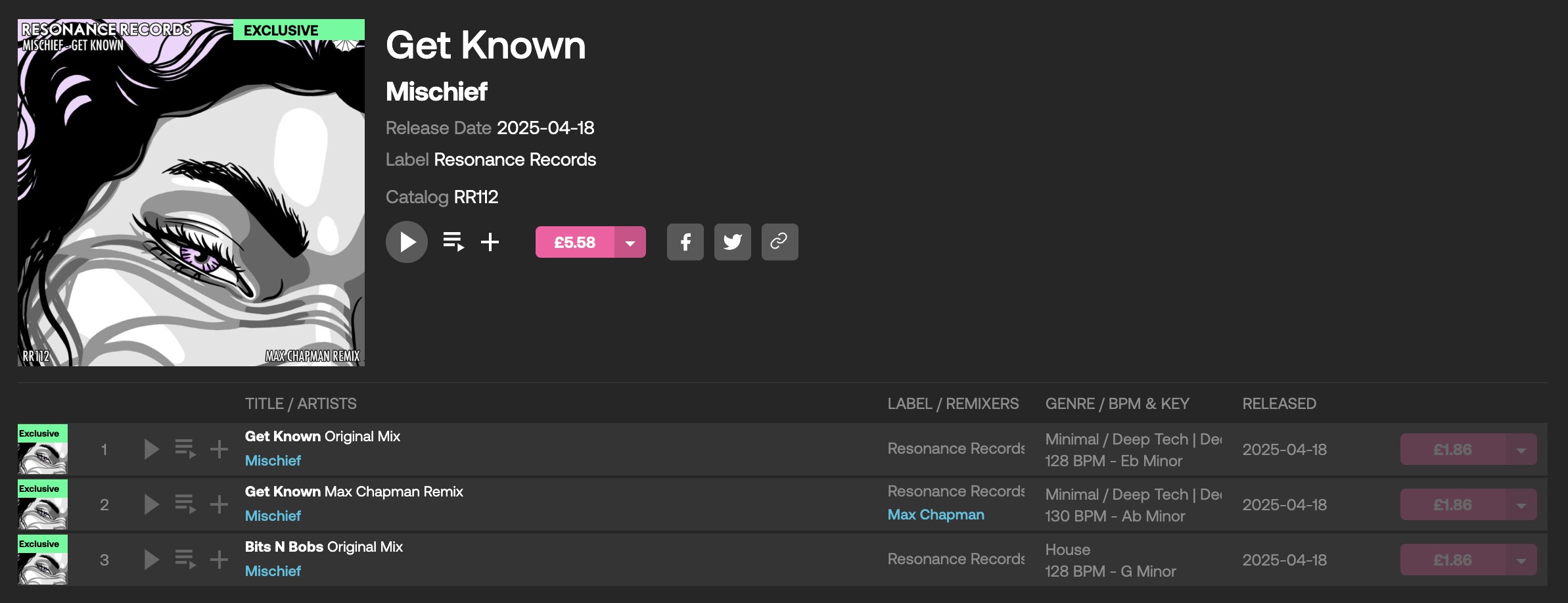
Task: Add release to queue icon
Action: (x=453, y=242)
